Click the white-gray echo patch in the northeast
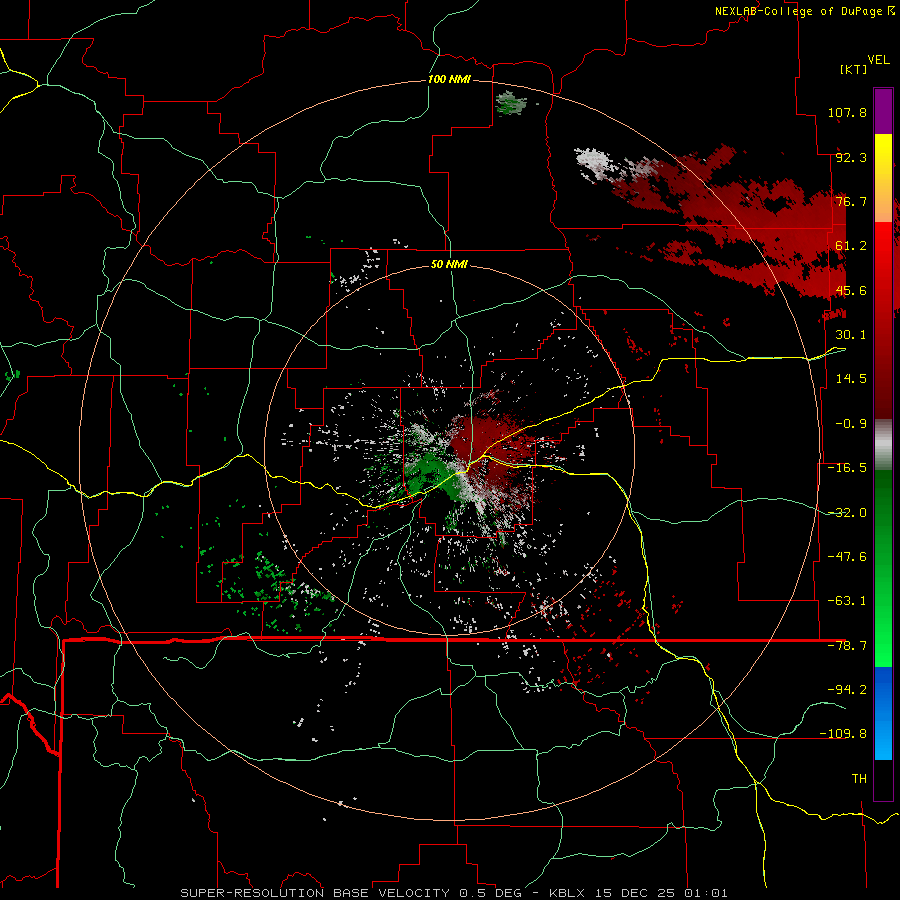Screen dimensions: 900x900 point(596,163)
